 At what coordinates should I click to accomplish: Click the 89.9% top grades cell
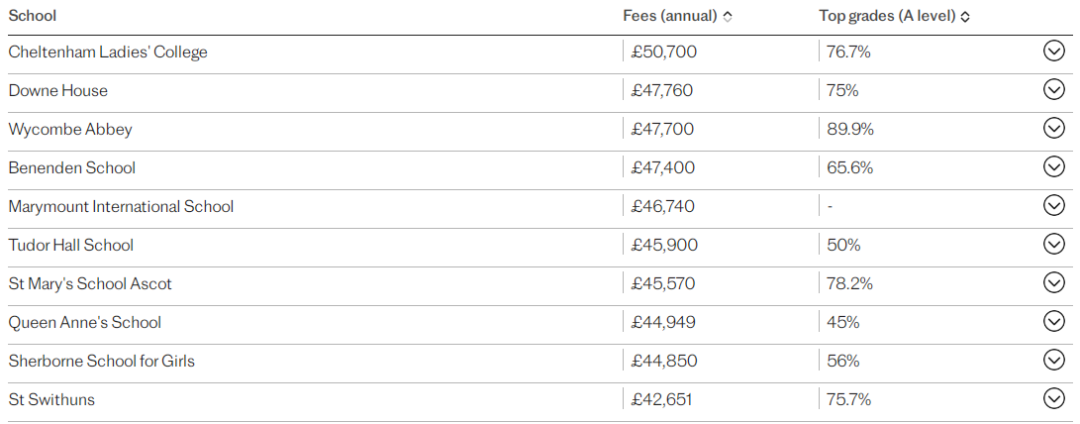(x=850, y=129)
